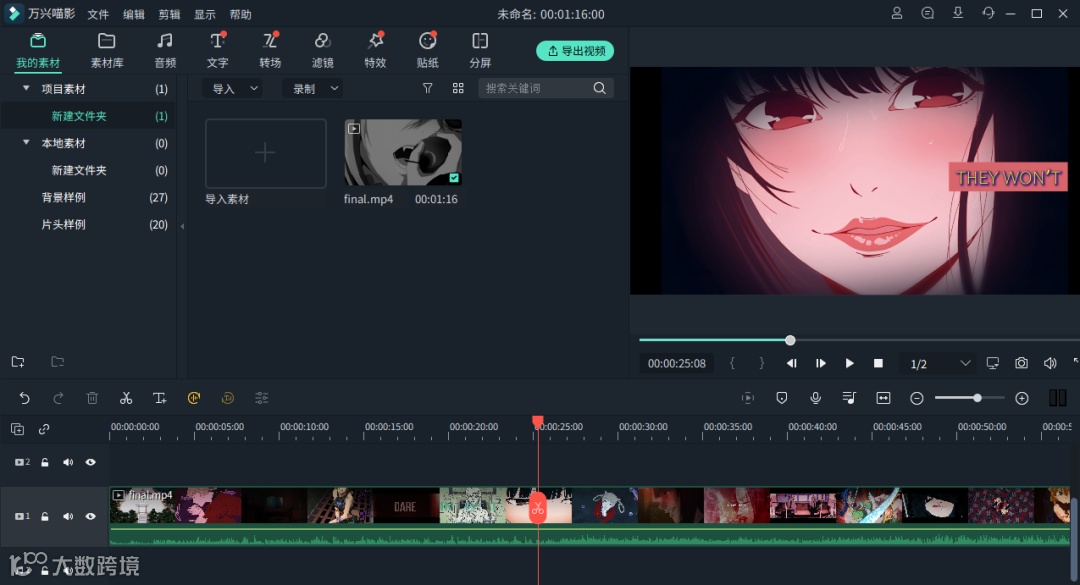The height and width of the screenshot is (585, 1080).
Task: Hide track 2 with eye icon
Action: click(x=90, y=462)
